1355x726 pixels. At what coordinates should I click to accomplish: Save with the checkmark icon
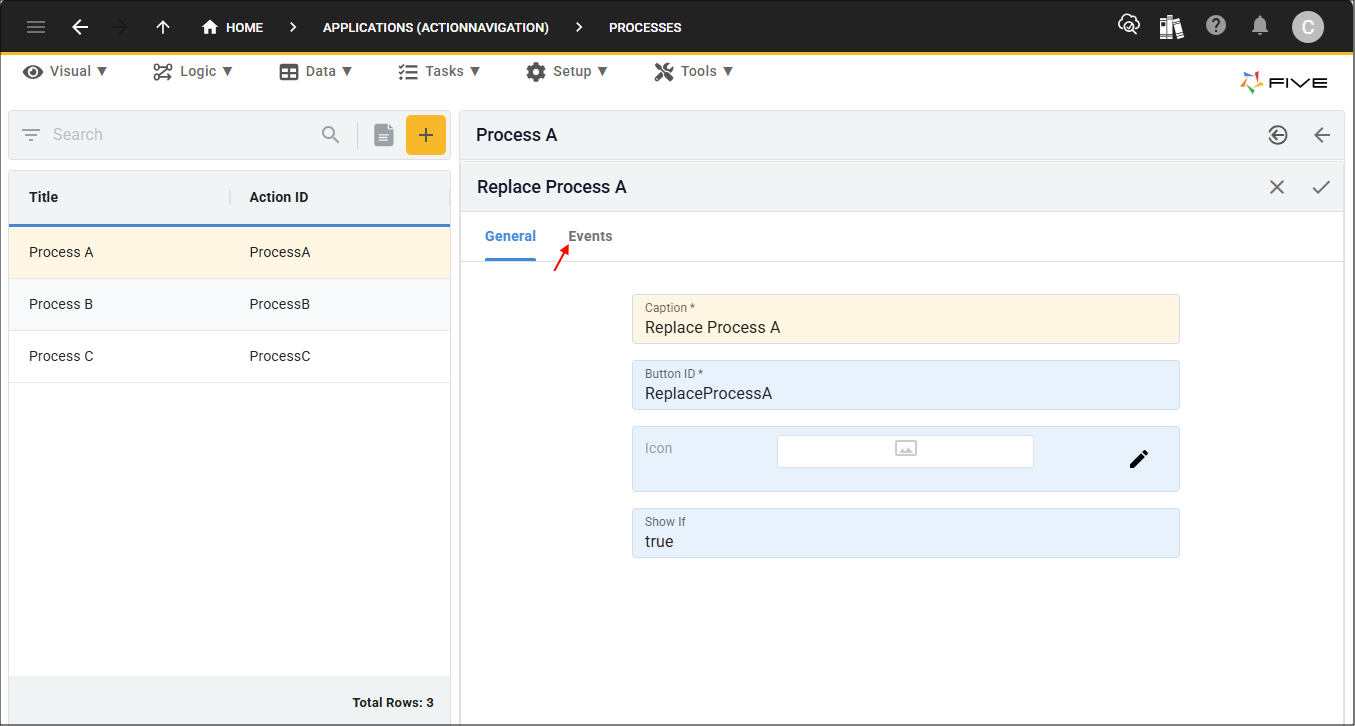click(1321, 187)
